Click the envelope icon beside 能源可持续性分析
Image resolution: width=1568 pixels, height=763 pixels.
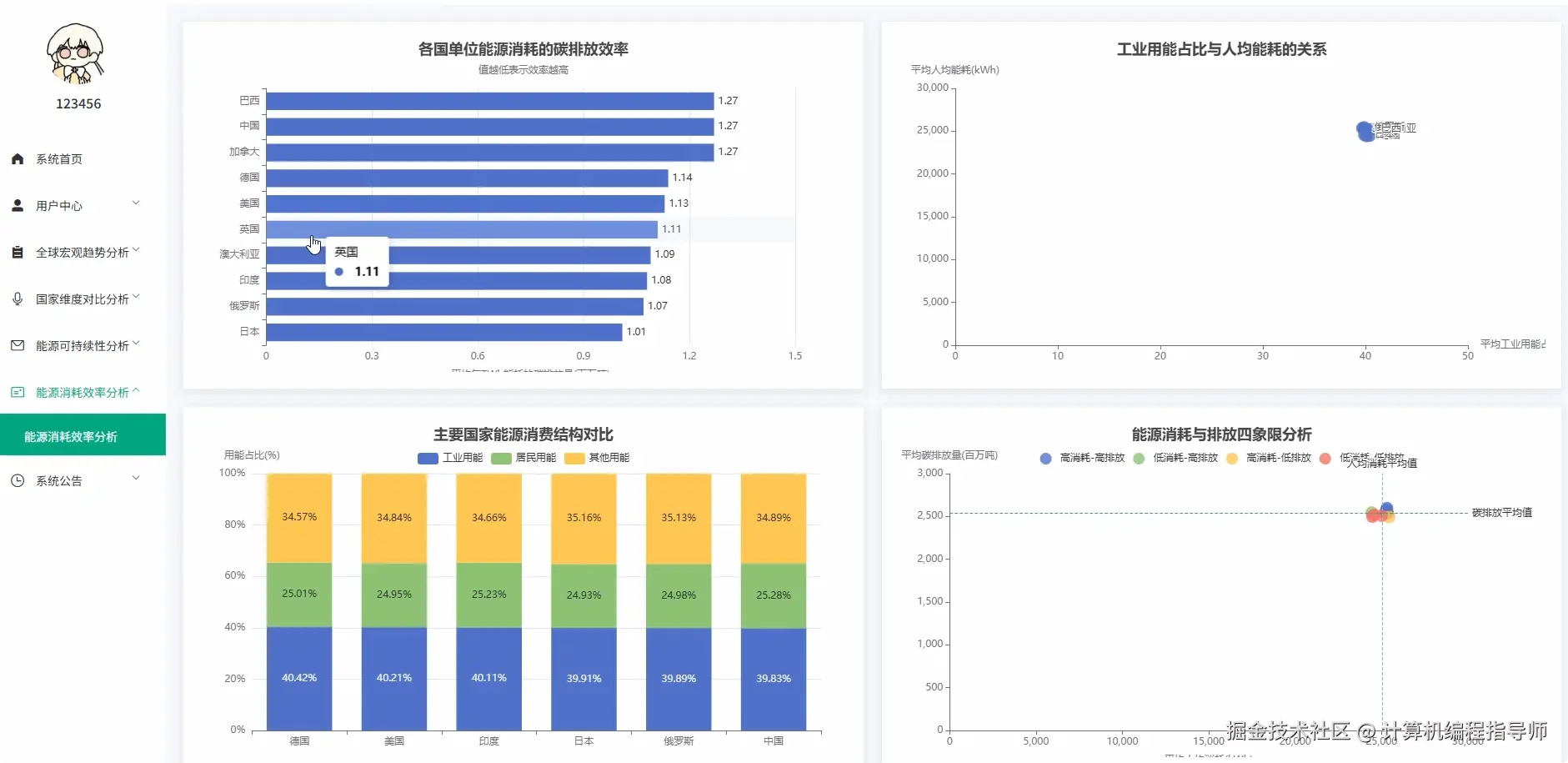[18, 344]
